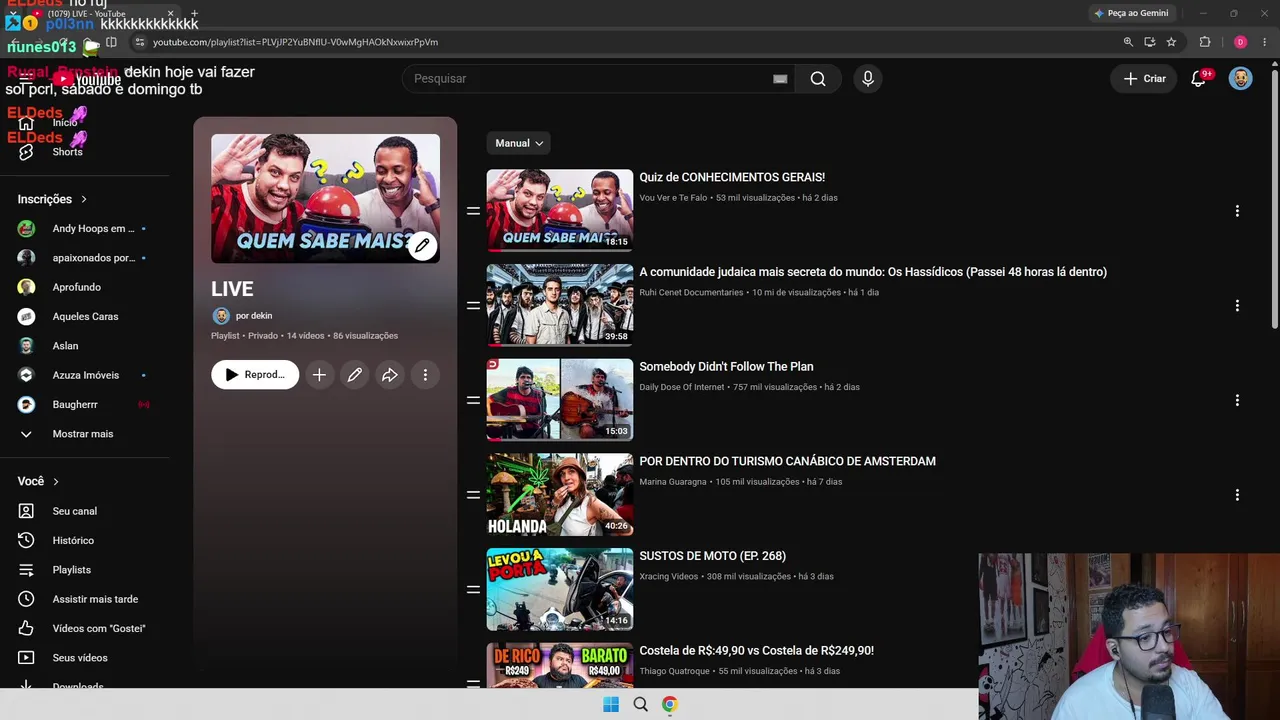Add videos with the plus button
Image resolution: width=1280 pixels, height=720 pixels.
[319, 375]
